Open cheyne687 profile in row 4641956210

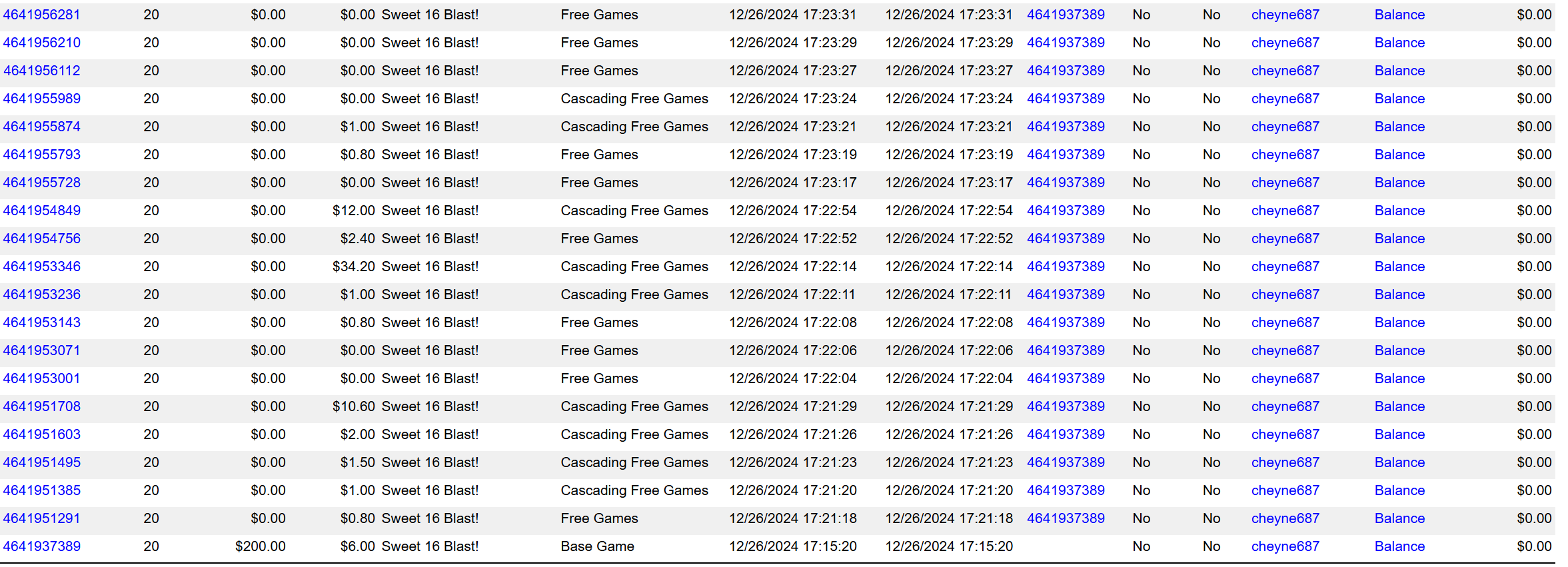(1285, 43)
